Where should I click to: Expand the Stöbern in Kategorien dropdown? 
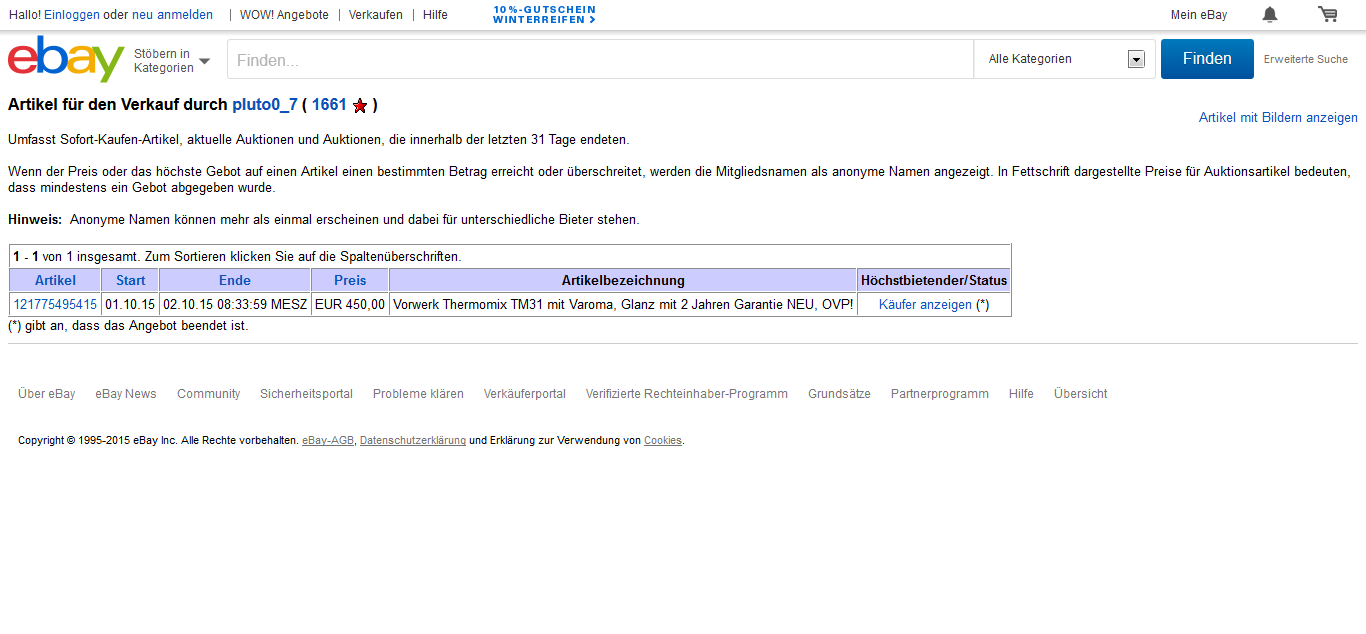[x=171, y=61]
